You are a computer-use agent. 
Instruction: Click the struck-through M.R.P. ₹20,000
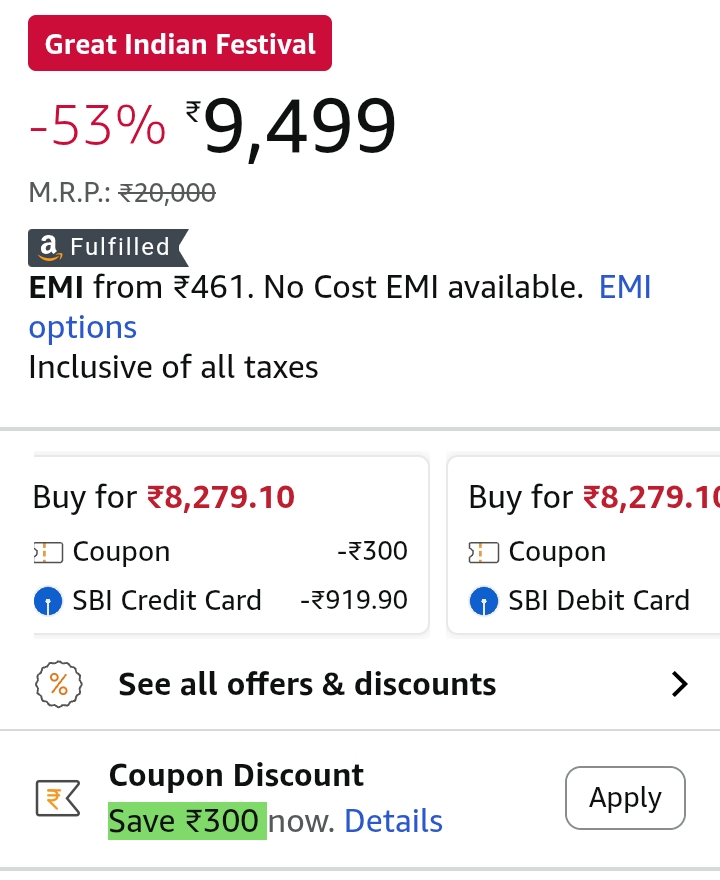pyautogui.click(x=167, y=193)
